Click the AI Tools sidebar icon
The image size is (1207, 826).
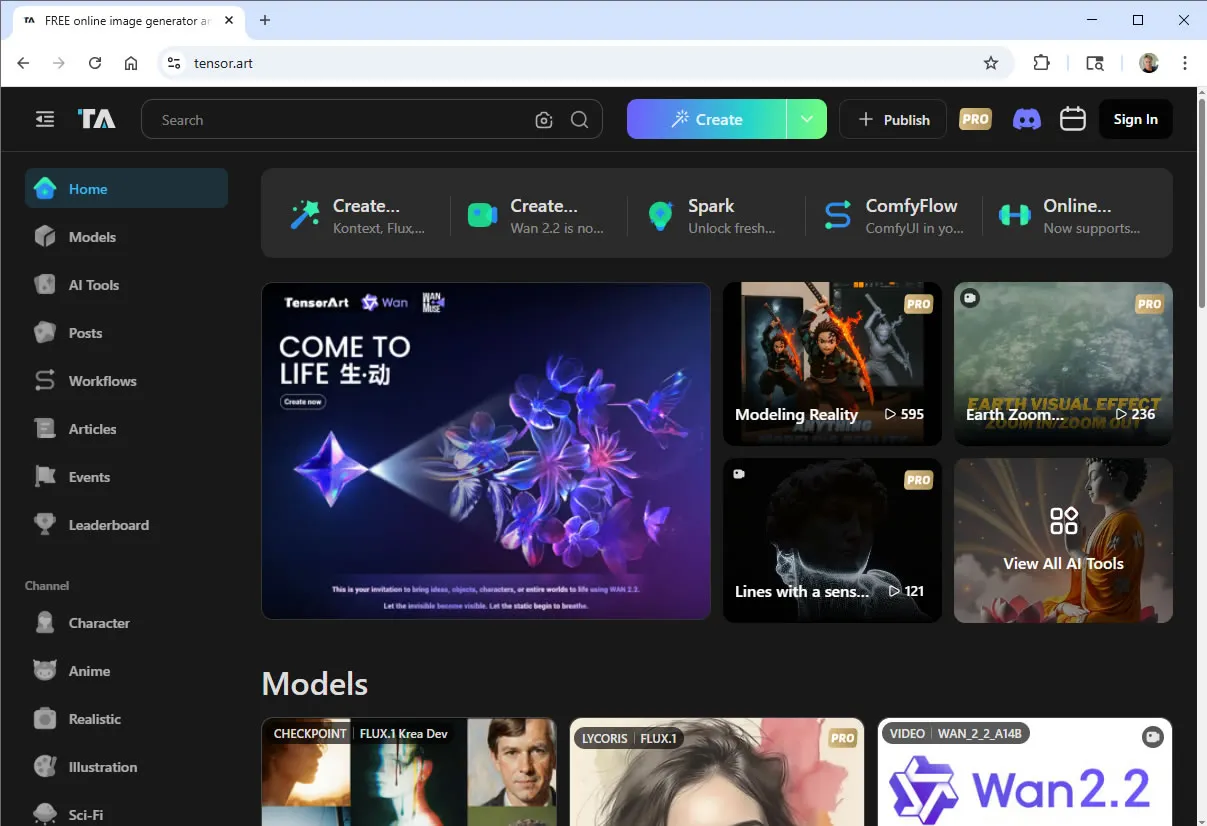coord(45,285)
